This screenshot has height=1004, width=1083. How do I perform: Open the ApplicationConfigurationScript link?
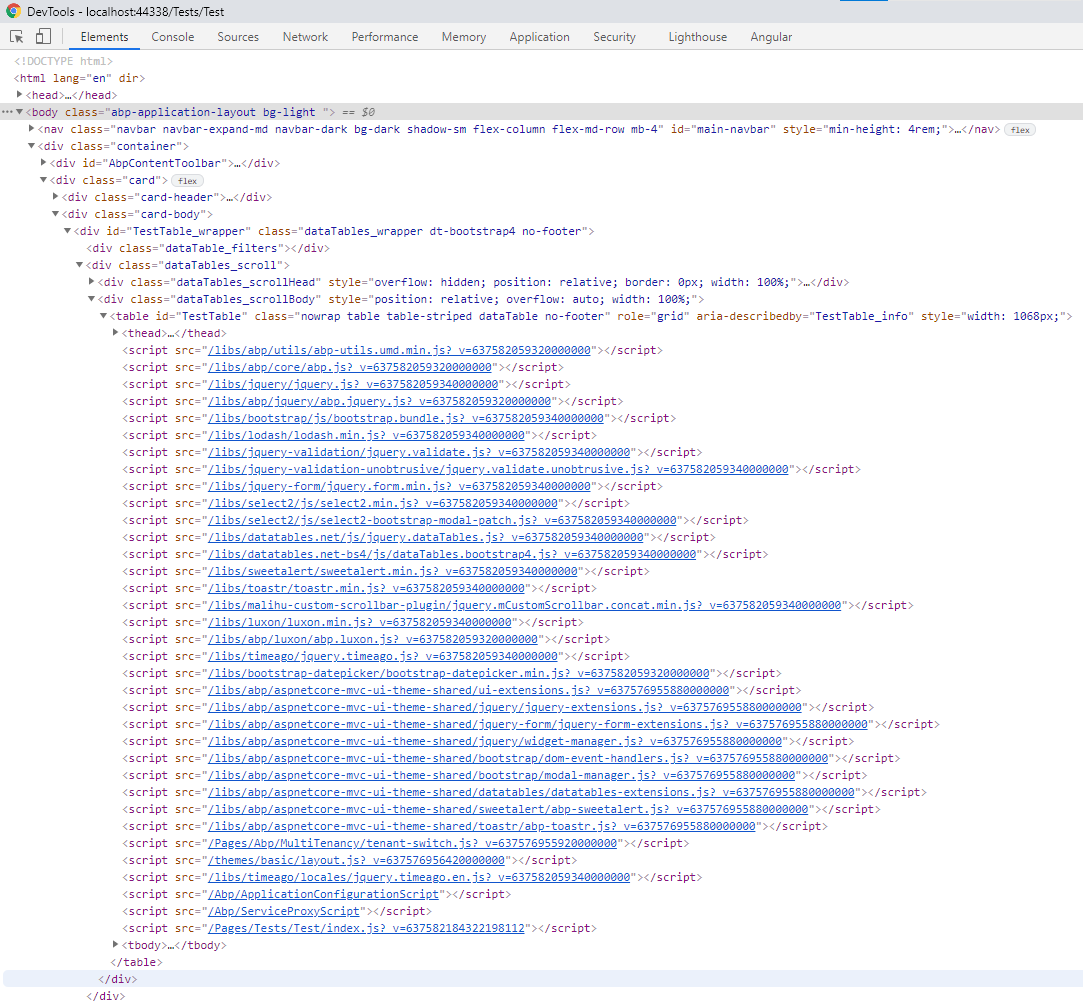click(323, 894)
